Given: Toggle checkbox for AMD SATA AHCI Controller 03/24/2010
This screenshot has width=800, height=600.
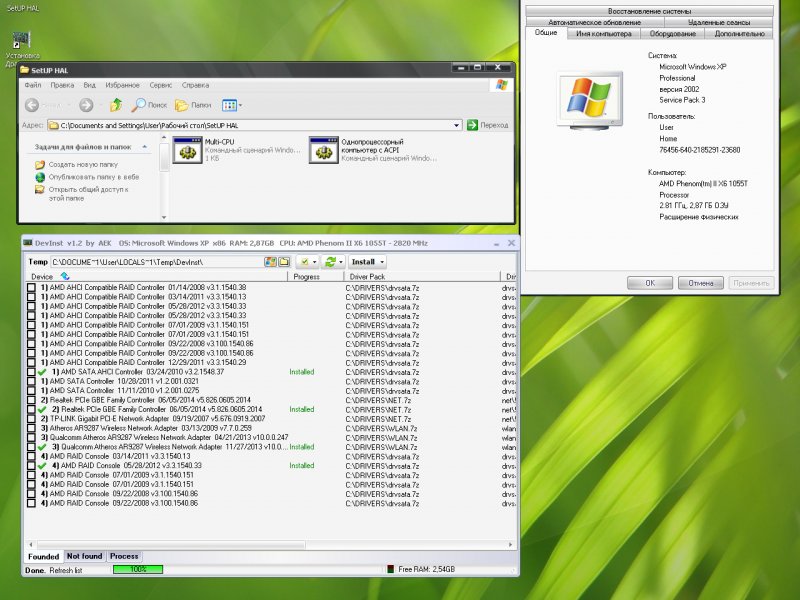Looking at the screenshot, I should pyautogui.click(x=31, y=372).
